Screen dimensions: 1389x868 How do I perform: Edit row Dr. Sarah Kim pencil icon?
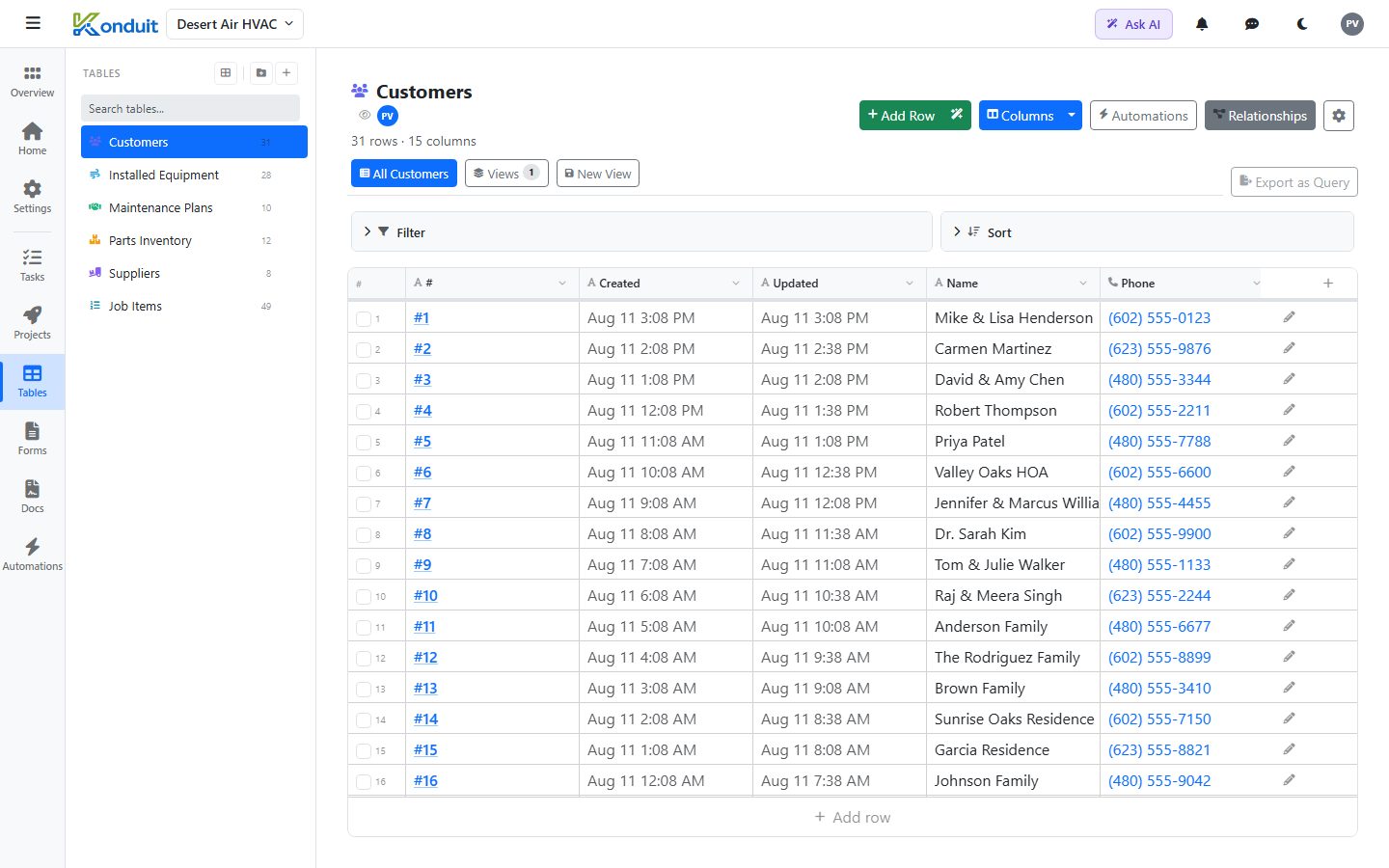(1289, 533)
